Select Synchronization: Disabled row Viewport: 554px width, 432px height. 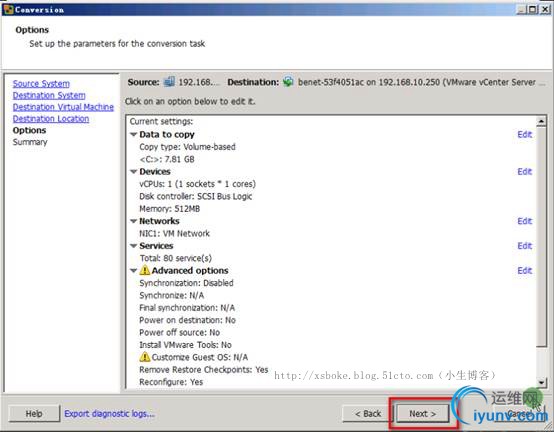186,283
